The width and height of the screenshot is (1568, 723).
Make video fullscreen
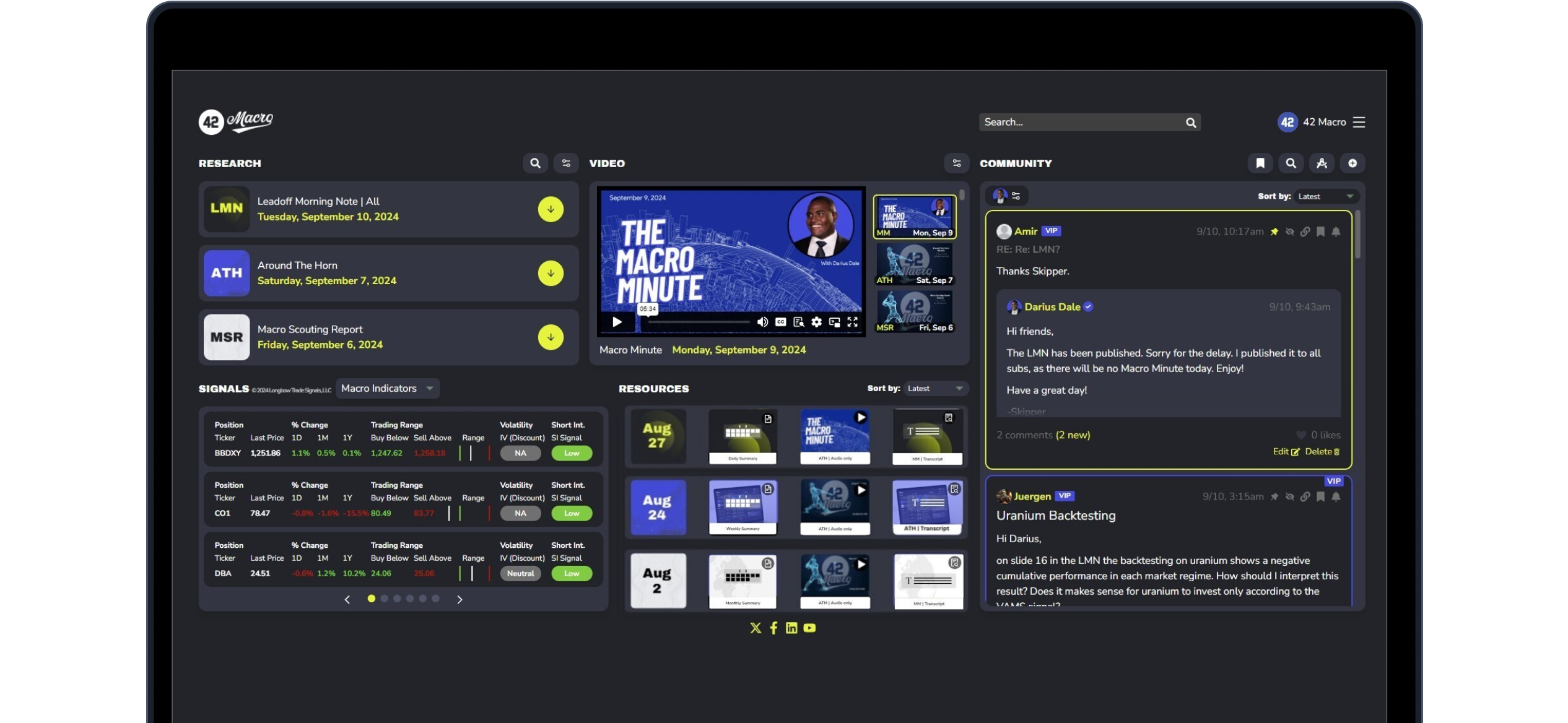(x=853, y=322)
